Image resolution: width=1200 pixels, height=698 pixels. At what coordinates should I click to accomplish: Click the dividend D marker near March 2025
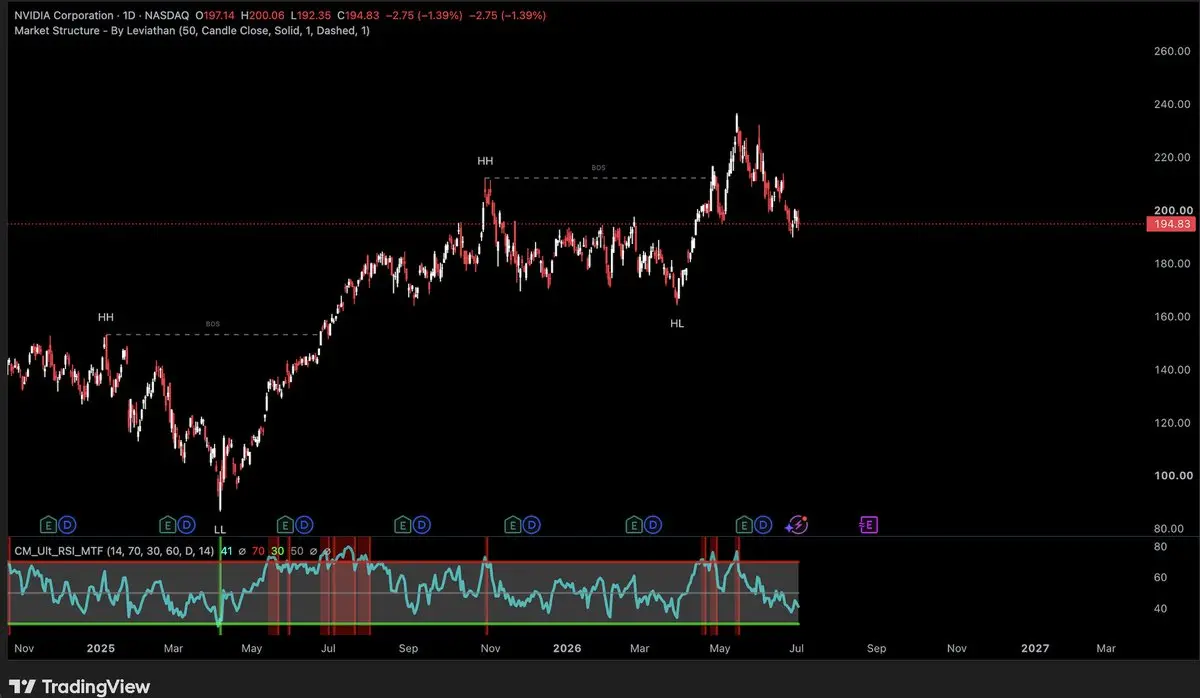click(187, 523)
